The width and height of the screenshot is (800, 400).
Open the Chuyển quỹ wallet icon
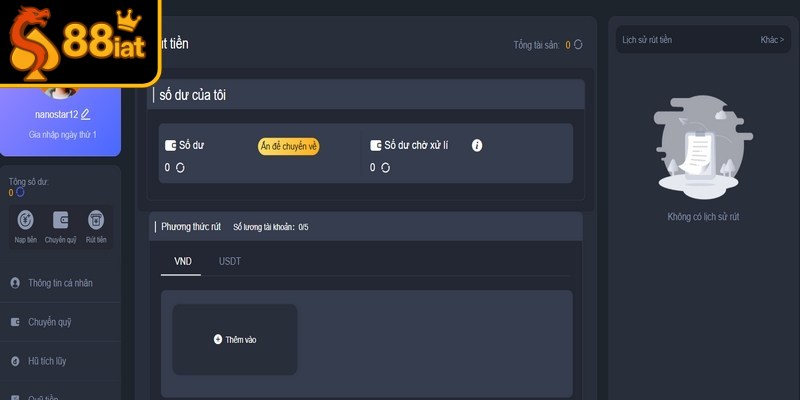click(x=60, y=220)
